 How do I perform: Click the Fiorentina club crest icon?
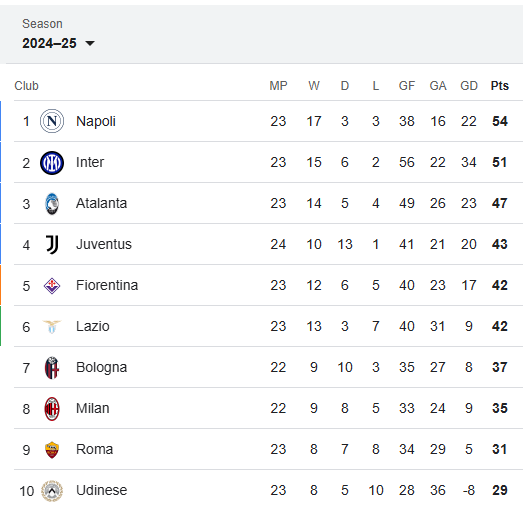point(52,286)
